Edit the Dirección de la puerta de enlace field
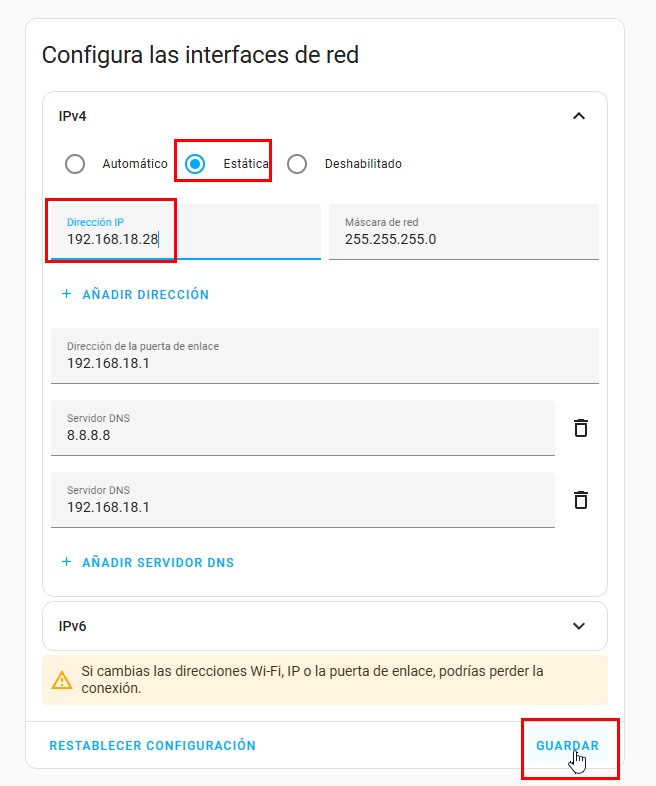The height and width of the screenshot is (786, 656). pos(324,363)
